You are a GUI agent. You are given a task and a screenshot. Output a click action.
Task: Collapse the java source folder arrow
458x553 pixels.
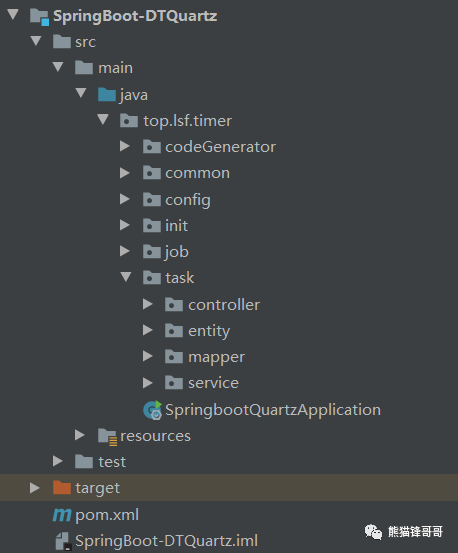coord(81,93)
